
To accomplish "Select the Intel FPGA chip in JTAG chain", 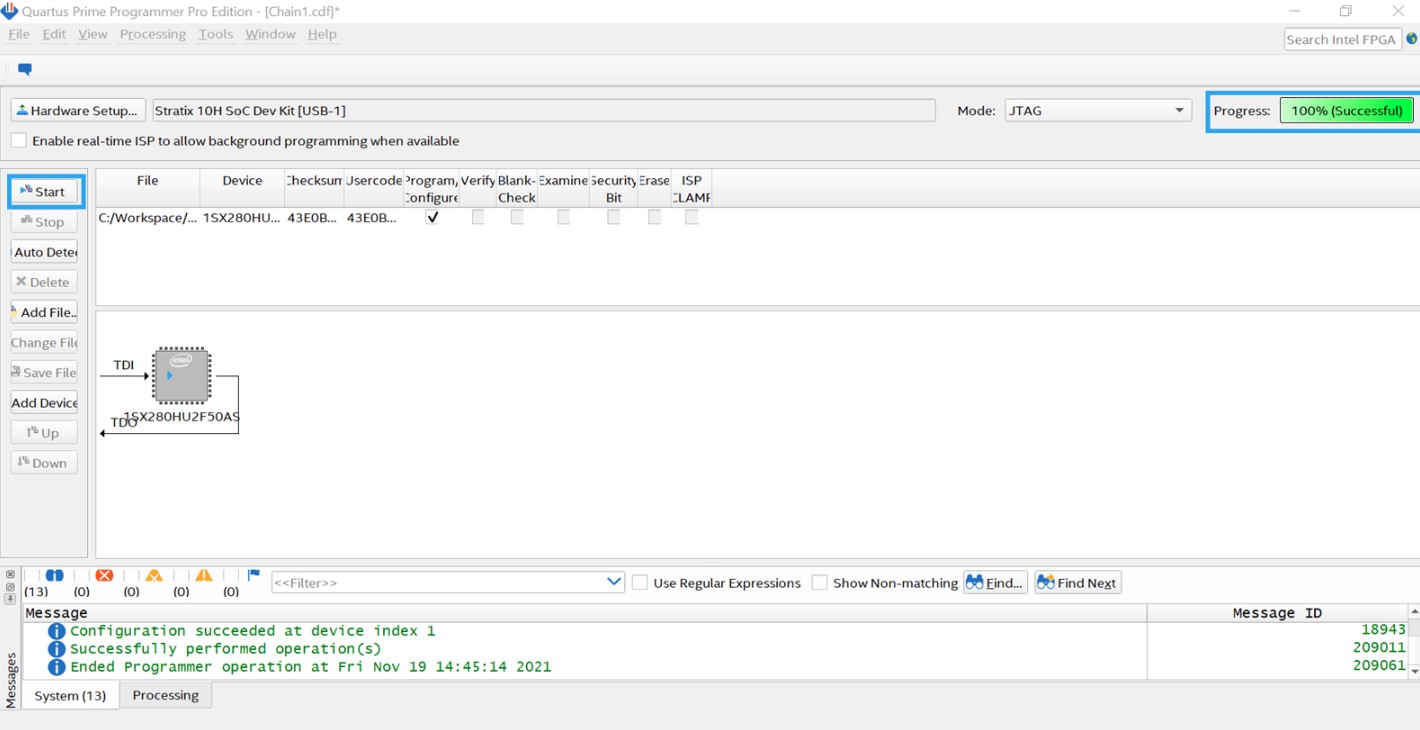I will pyautogui.click(x=181, y=375).
